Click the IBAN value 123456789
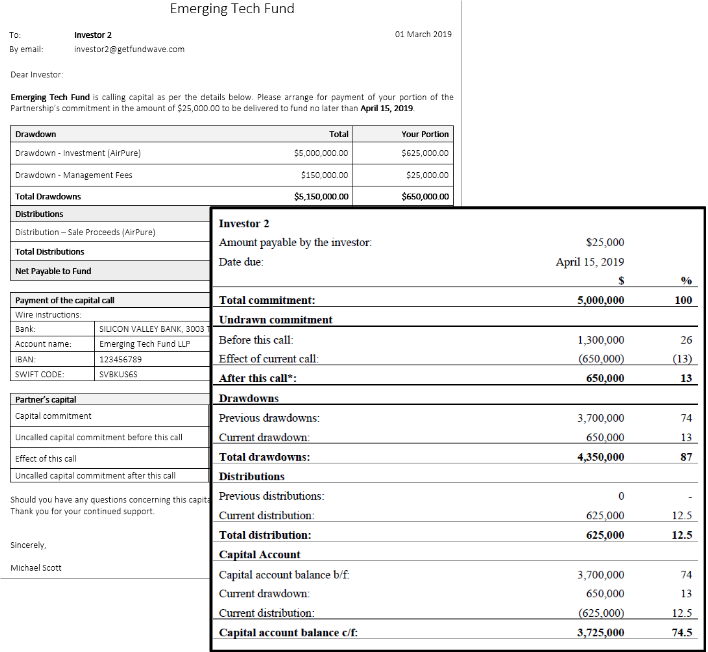Image resolution: width=708 pixels, height=652 pixels. click(x=120, y=360)
